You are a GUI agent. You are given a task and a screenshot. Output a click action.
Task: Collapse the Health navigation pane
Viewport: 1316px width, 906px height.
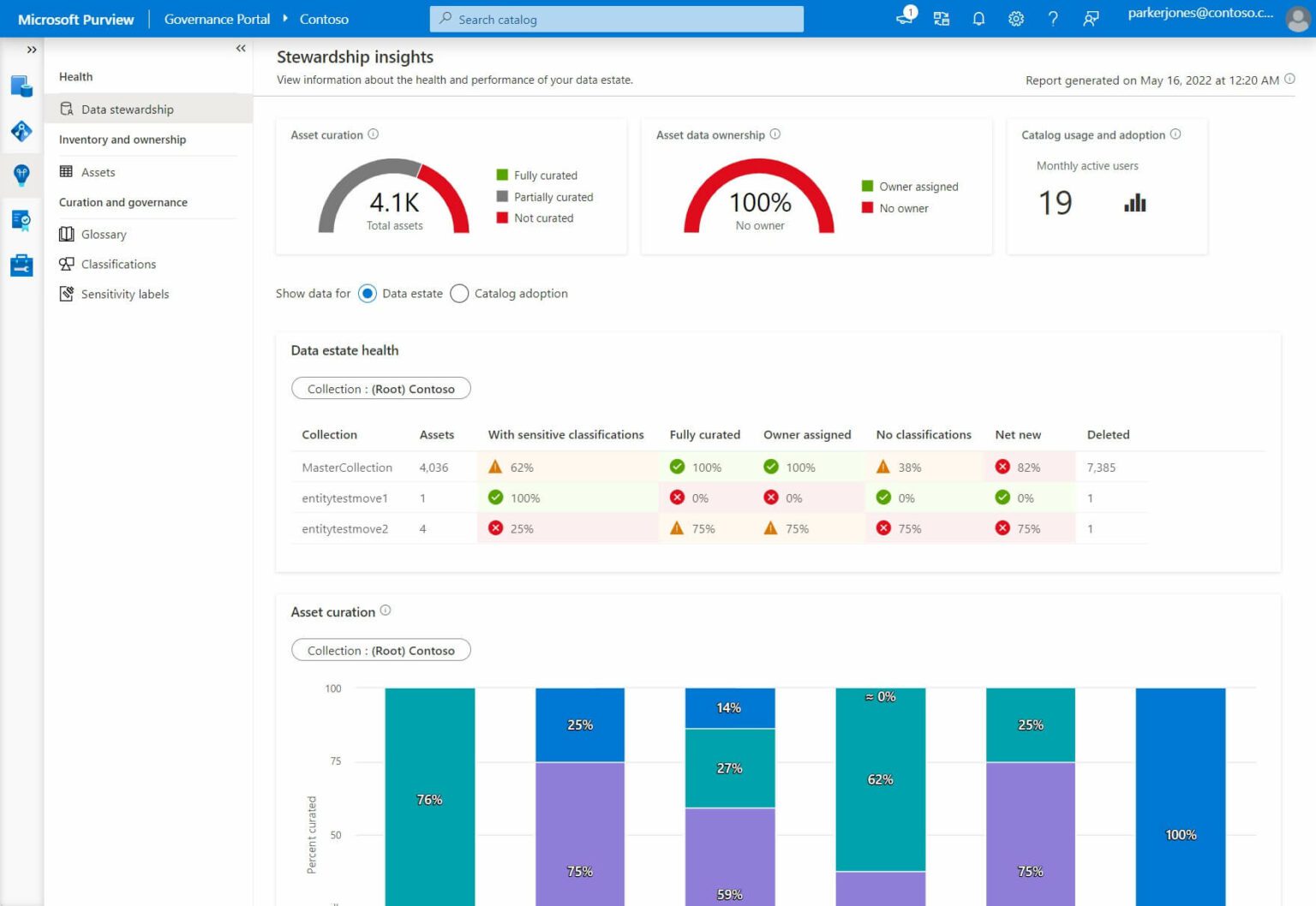(241, 48)
